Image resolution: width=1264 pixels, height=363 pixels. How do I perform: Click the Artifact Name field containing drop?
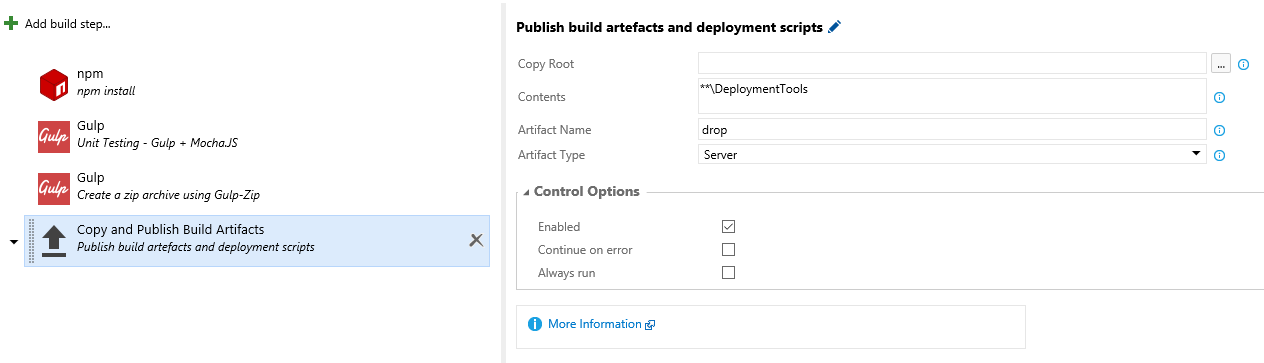tap(952, 129)
